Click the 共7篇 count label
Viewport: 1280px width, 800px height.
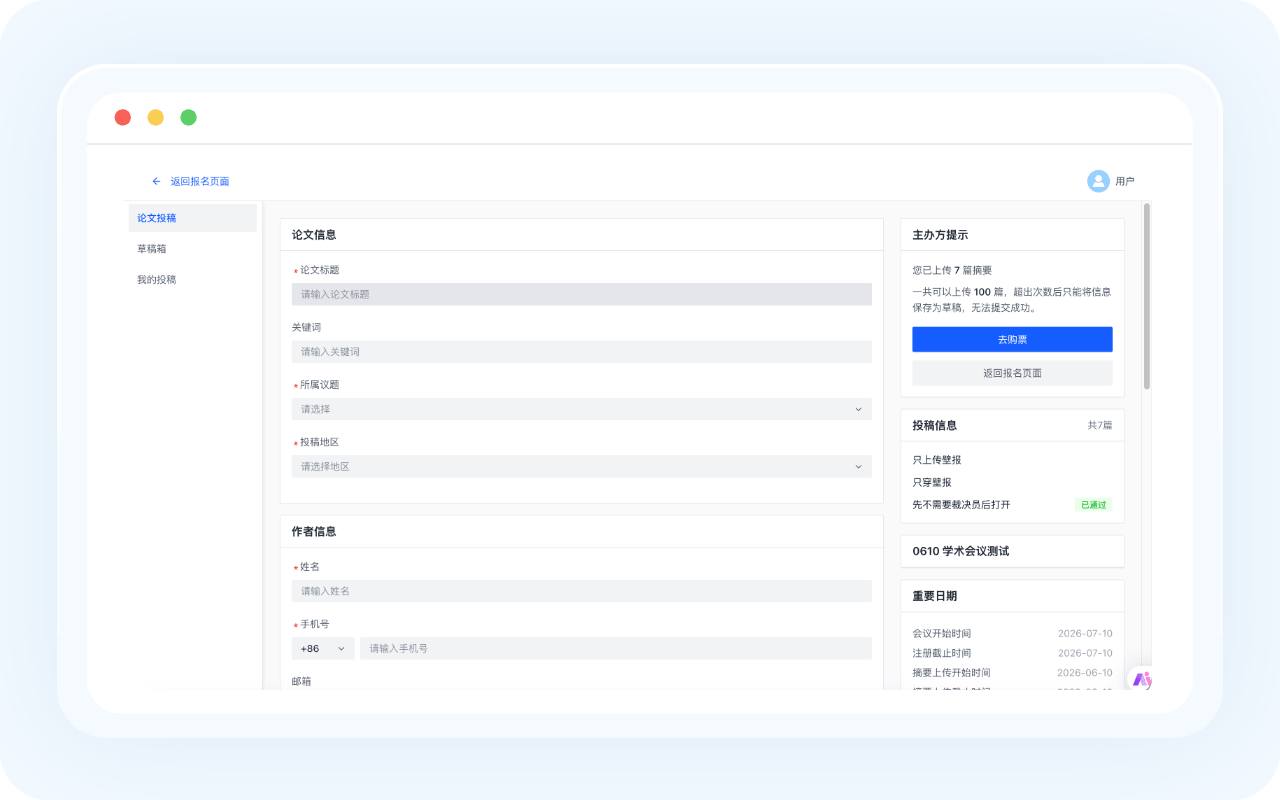click(1100, 425)
